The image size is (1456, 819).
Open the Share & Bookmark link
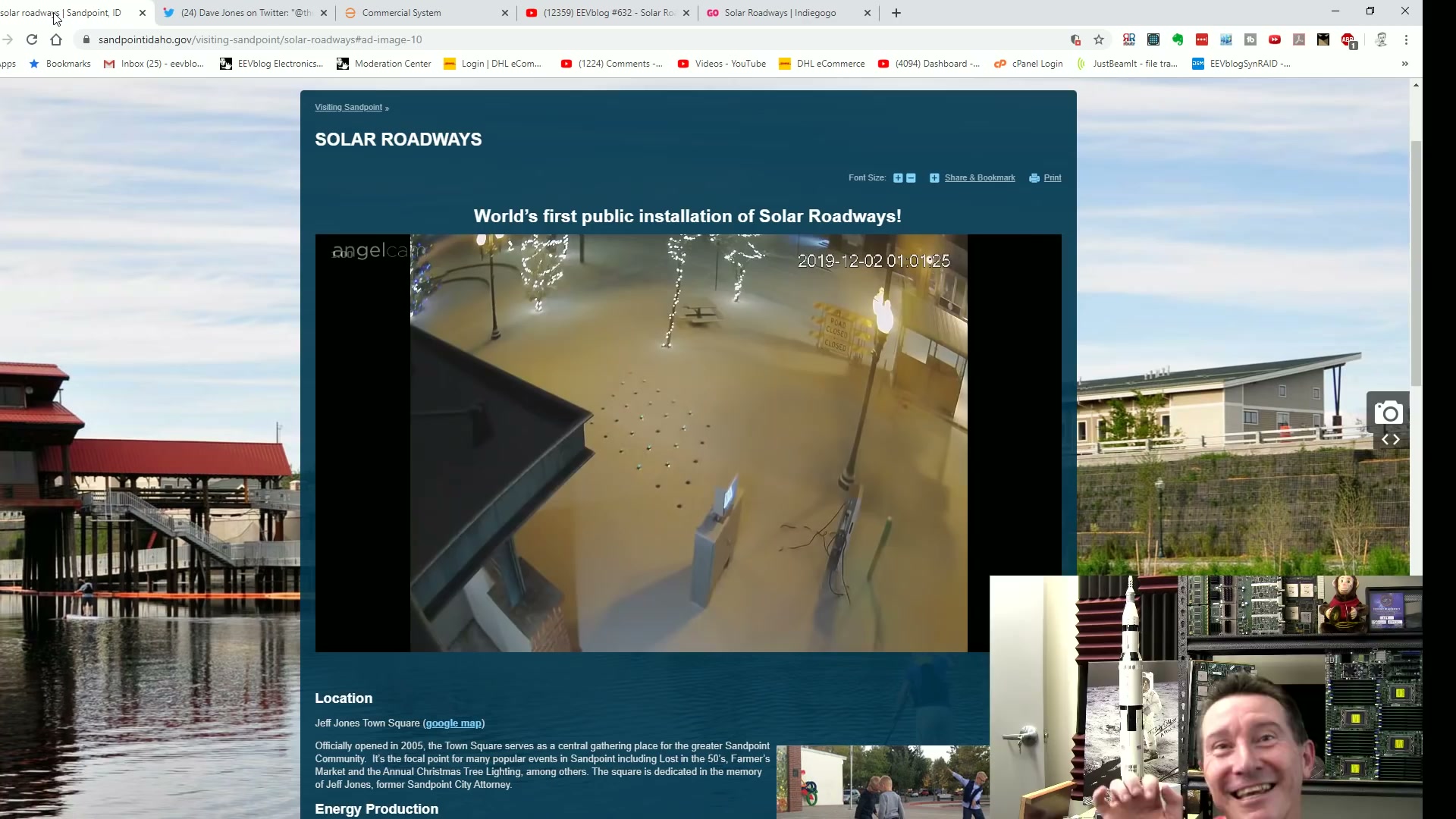tap(979, 178)
